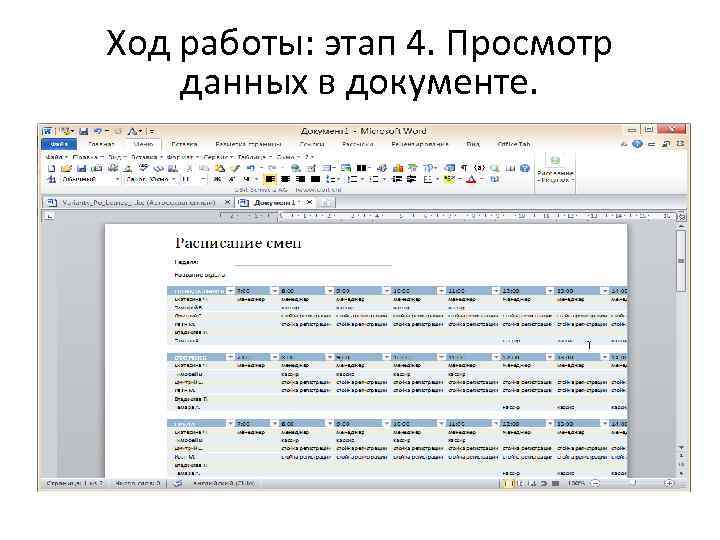
Task: Switch to the Документ1 document tab
Action: [x=274, y=202]
